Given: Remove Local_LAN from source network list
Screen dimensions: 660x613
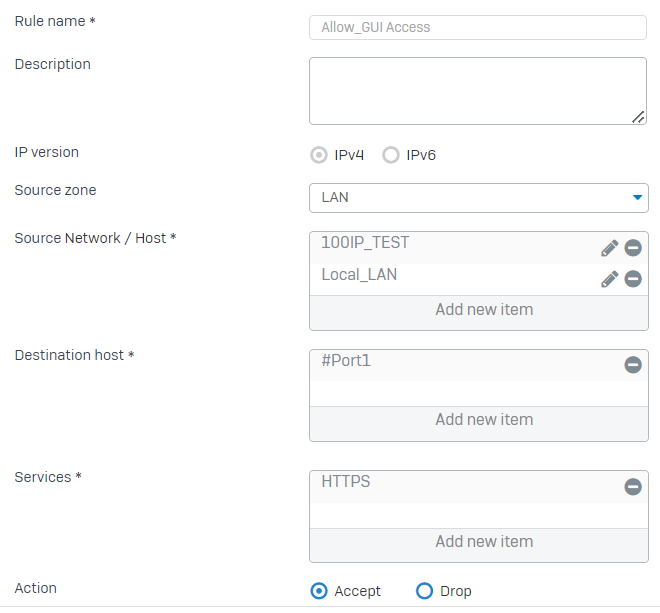Looking at the screenshot, I should click(633, 279).
